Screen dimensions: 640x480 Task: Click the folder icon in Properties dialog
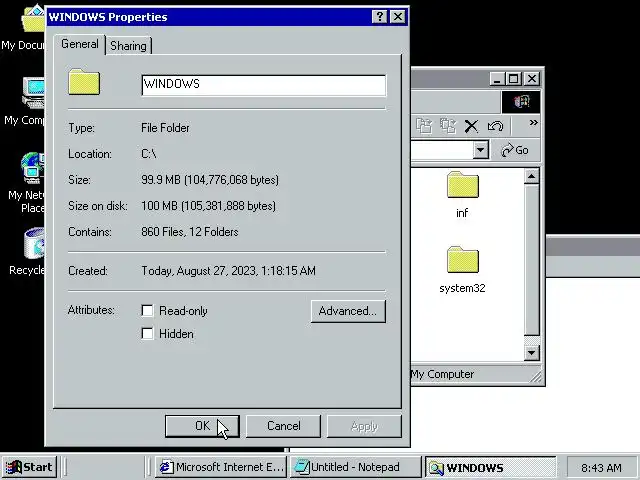(x=84, y=82)
